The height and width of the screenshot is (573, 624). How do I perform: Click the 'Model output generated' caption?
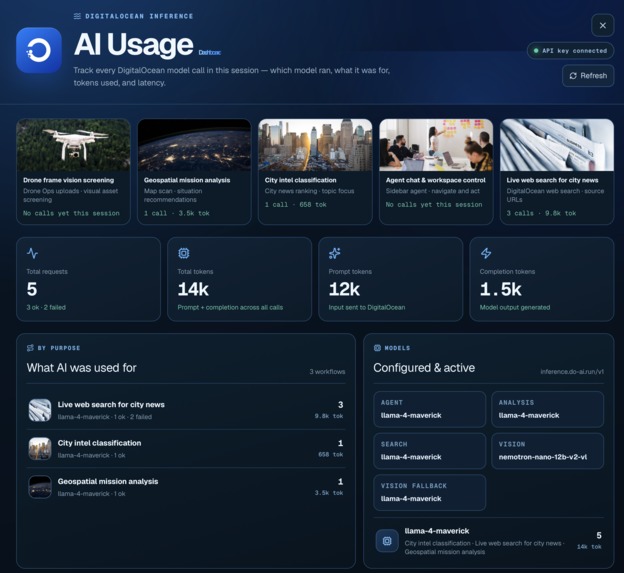[x=515, y=307]
